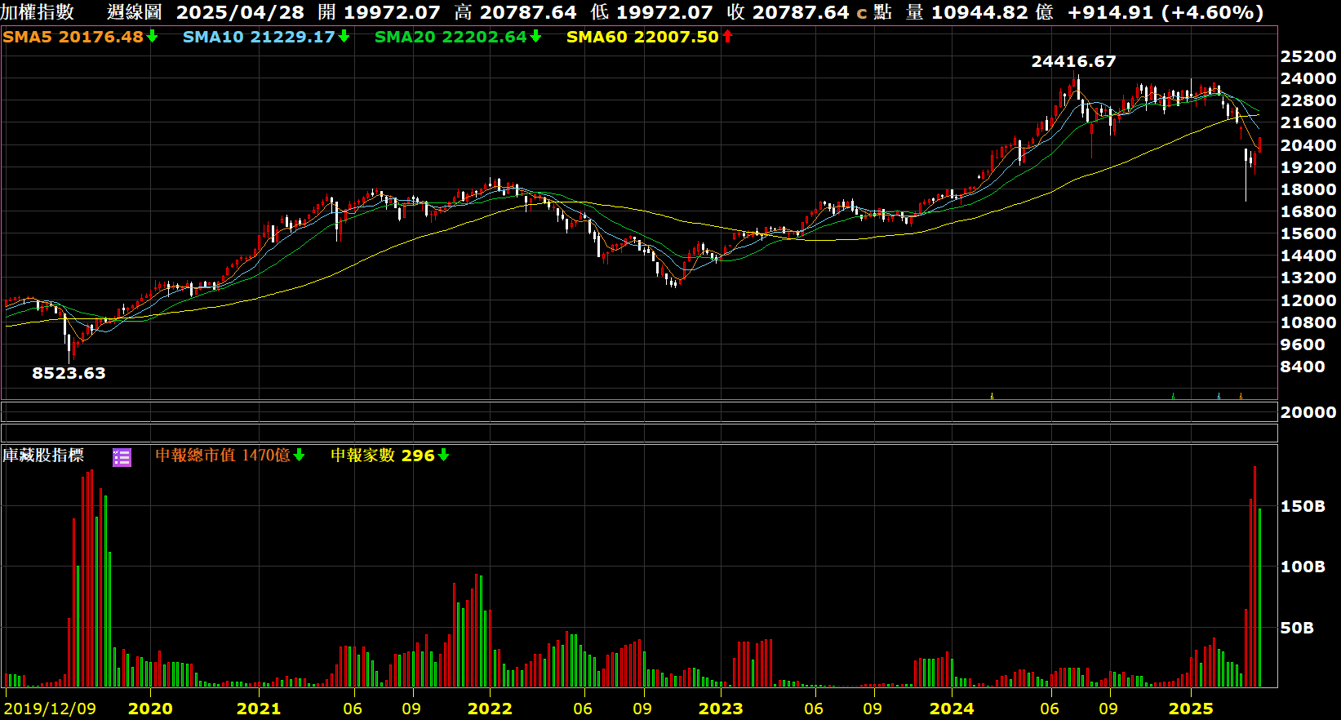
Task: Click the 19200 price axis label
Action: click(x=1310, y=168)
